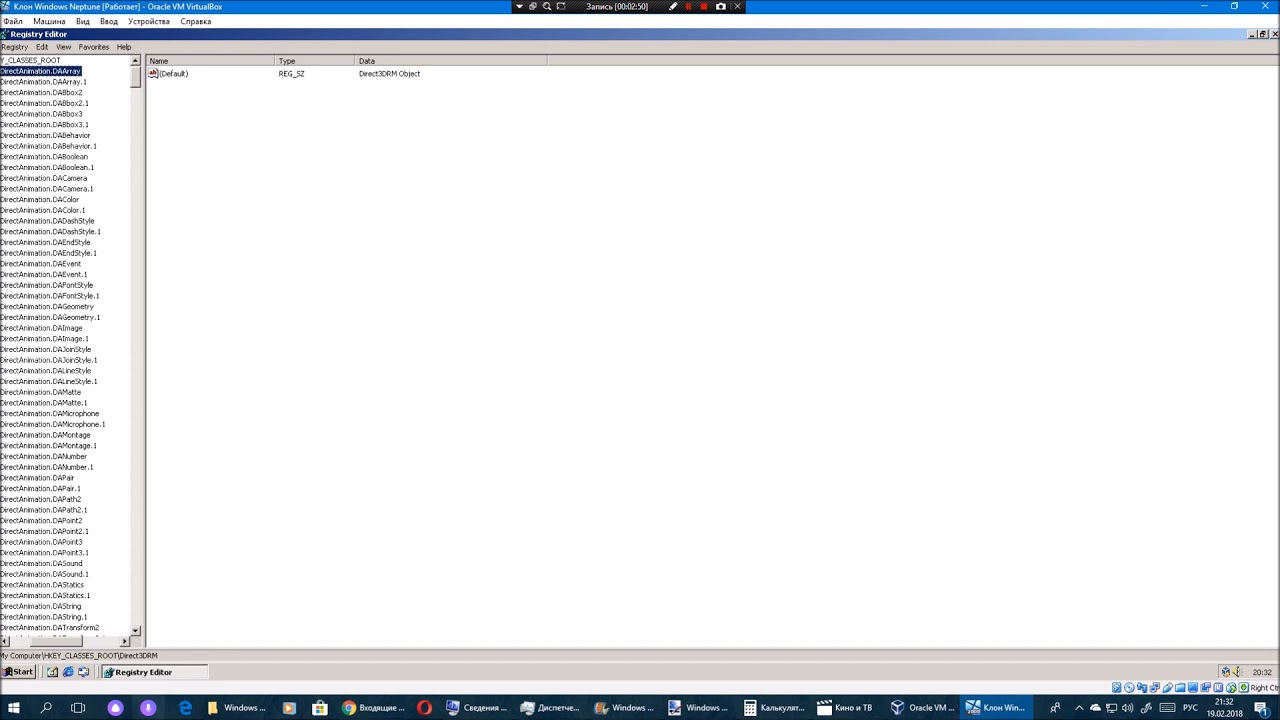Select DirectAnimation.DAPath2 tree key

pyautogui.click(x=40, y=499)
